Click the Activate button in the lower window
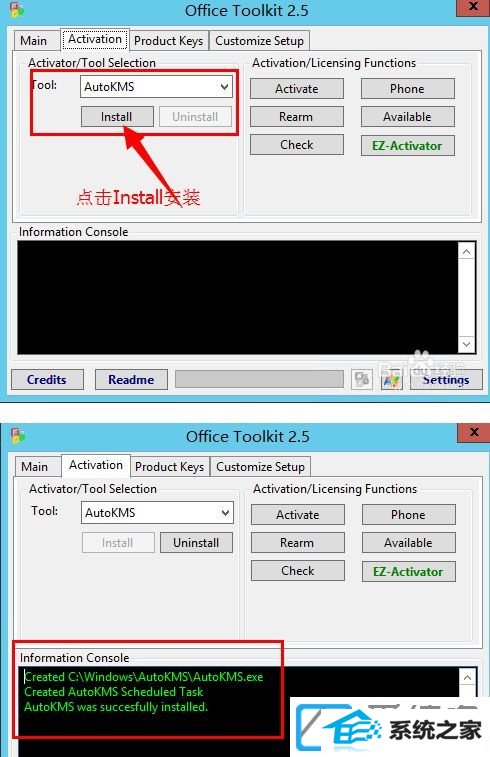The width and height of the screenshot is (490, 757). click(297, 515)
